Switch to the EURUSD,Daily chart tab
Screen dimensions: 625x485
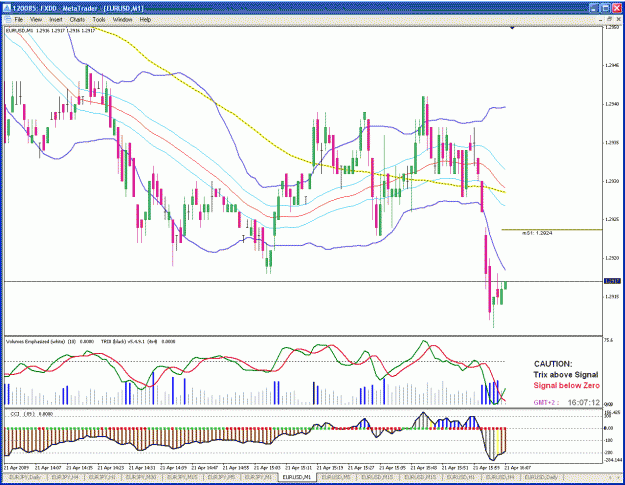tap(541, 477)
